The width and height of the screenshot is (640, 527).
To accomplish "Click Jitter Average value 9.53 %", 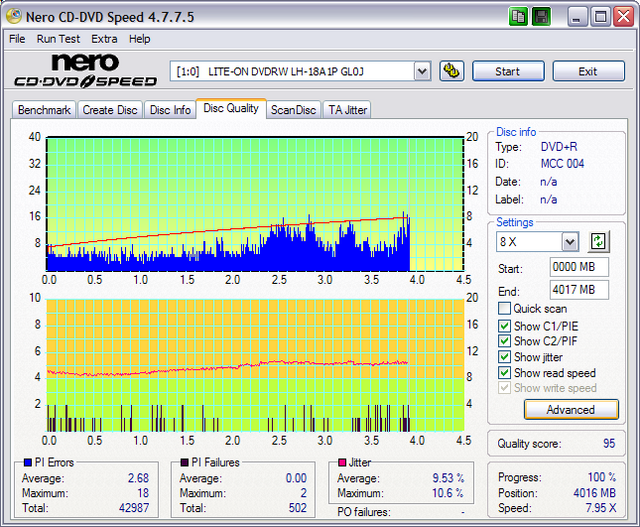I will [448, 478].
